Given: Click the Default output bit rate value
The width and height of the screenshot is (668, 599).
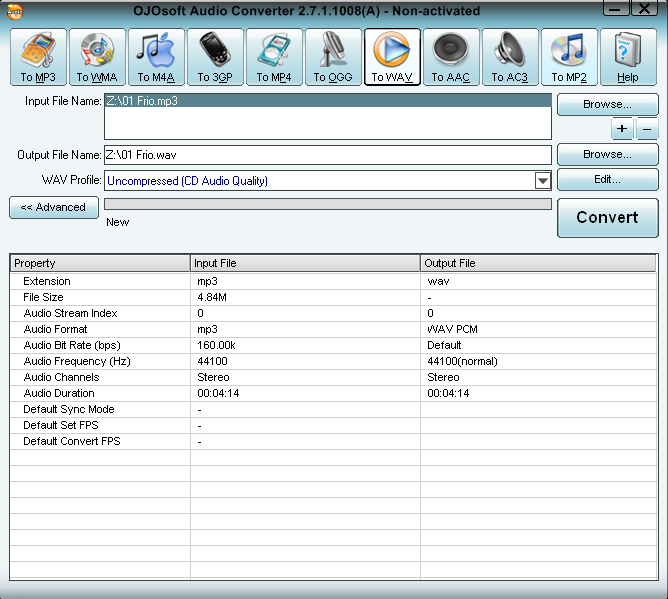Looking at the screenshot, I should pyautogui.click(x=444, y=345).
